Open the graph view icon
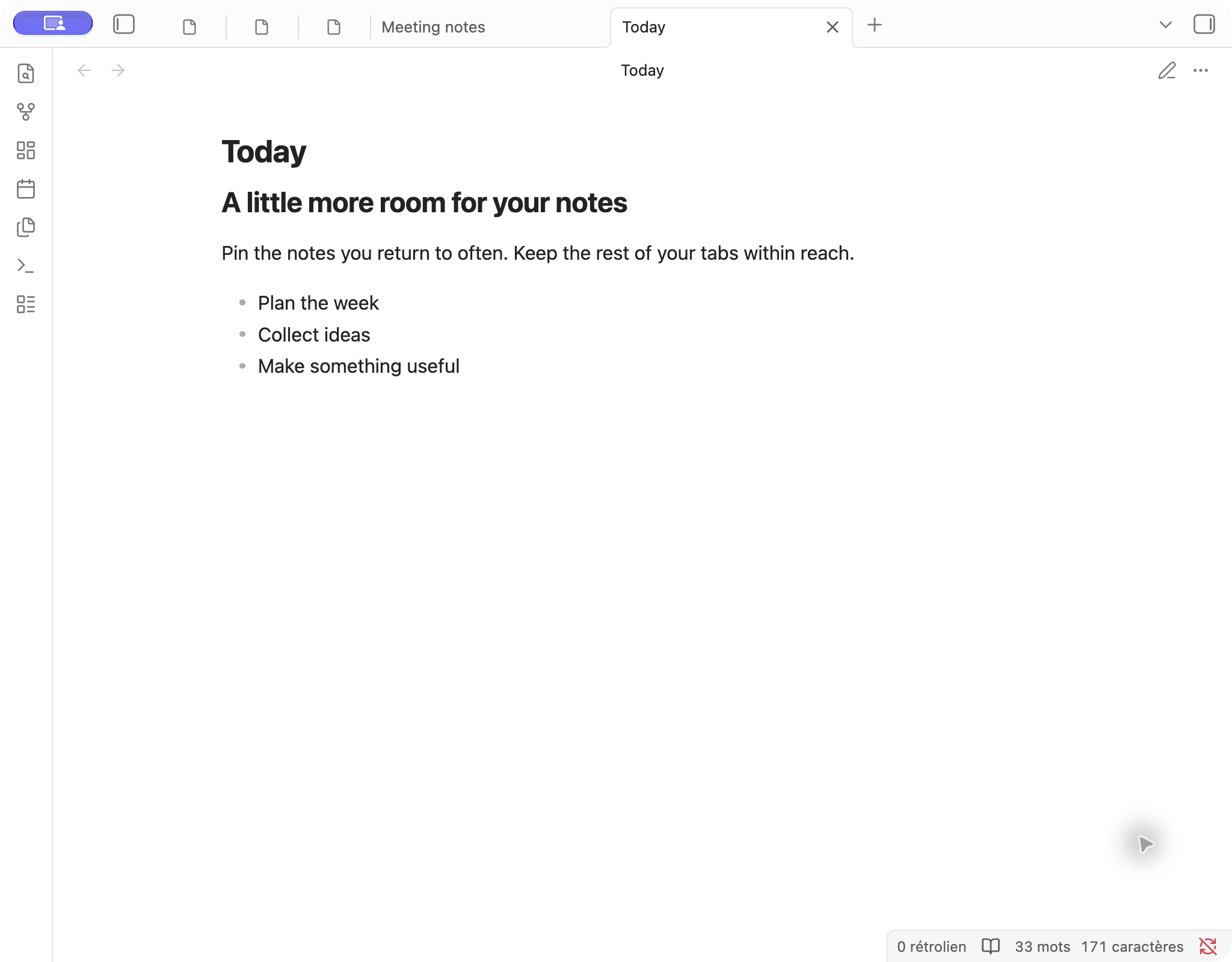 (x=26, y=111)
